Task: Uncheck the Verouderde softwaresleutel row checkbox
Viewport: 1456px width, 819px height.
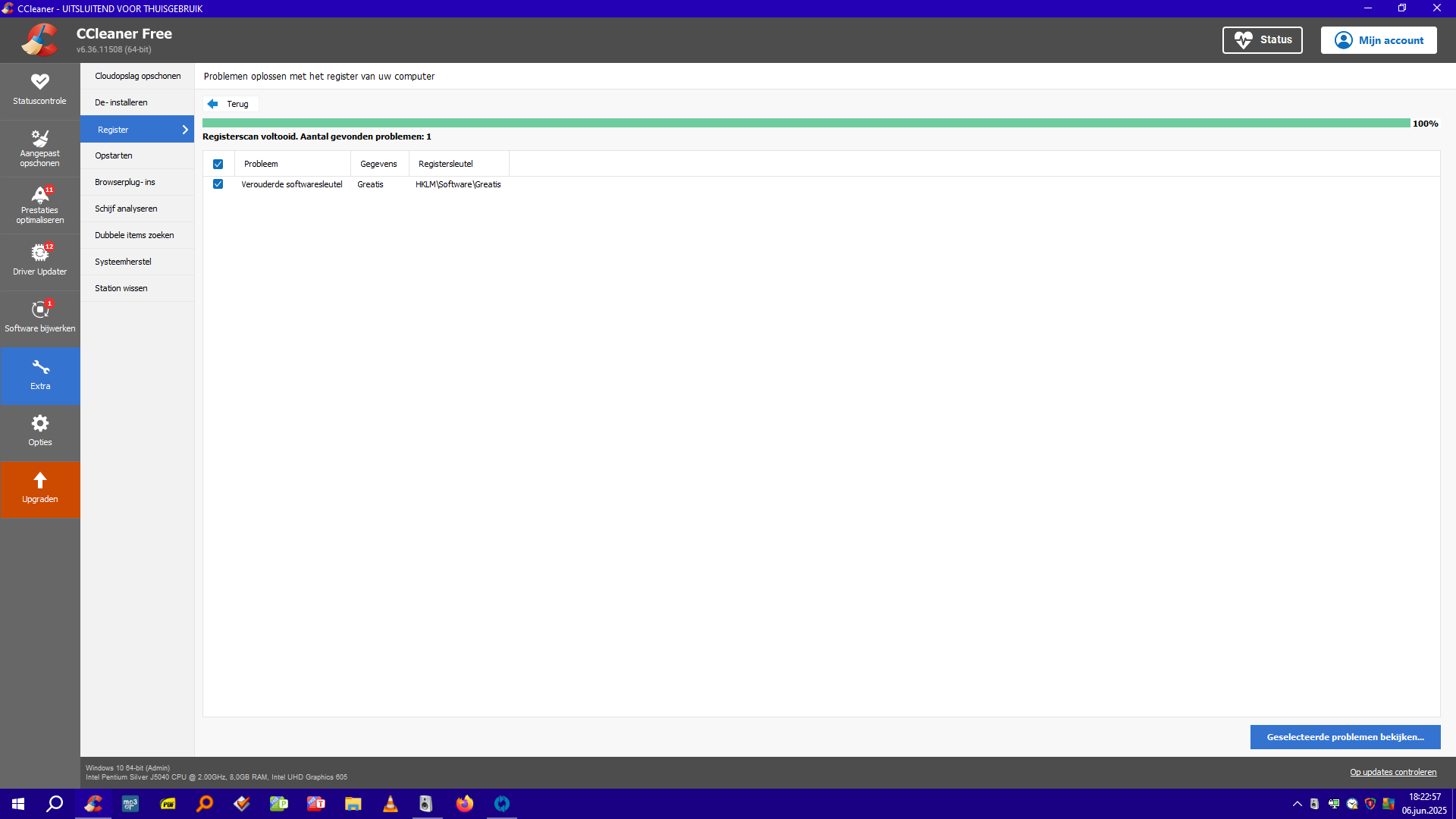Action: pos(218,184)
